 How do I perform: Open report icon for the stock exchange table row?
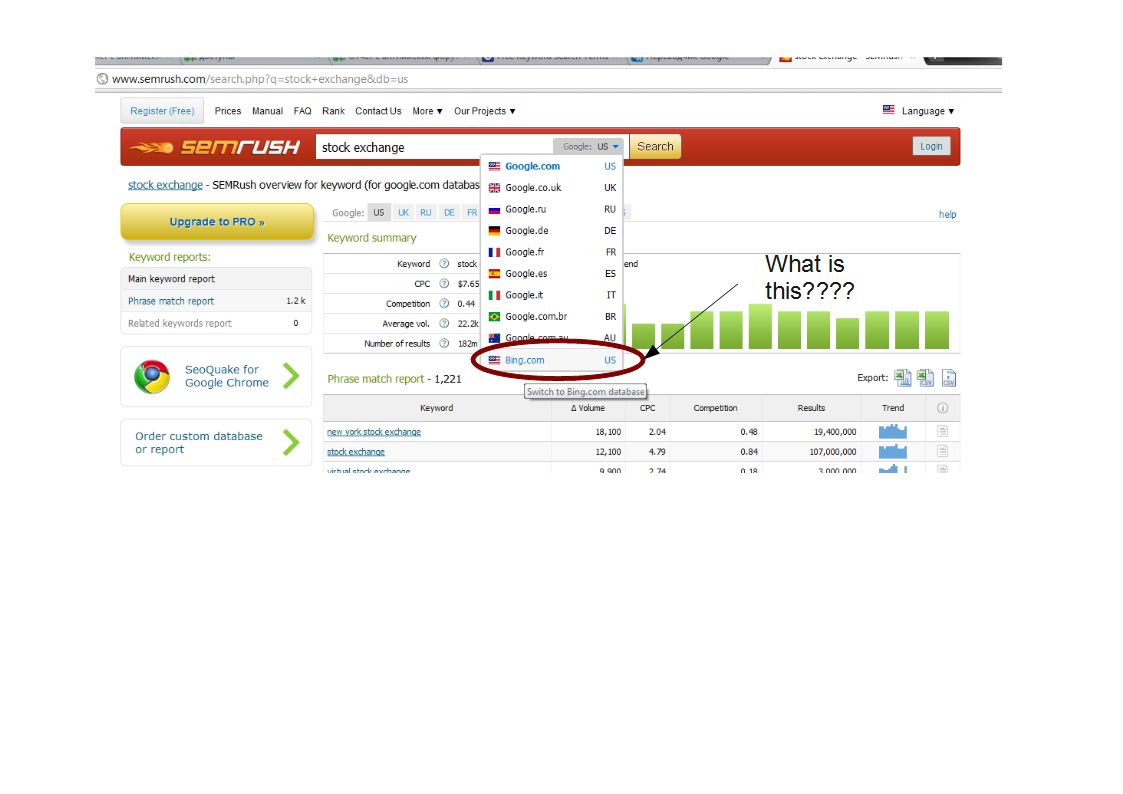tap(943, 452)
